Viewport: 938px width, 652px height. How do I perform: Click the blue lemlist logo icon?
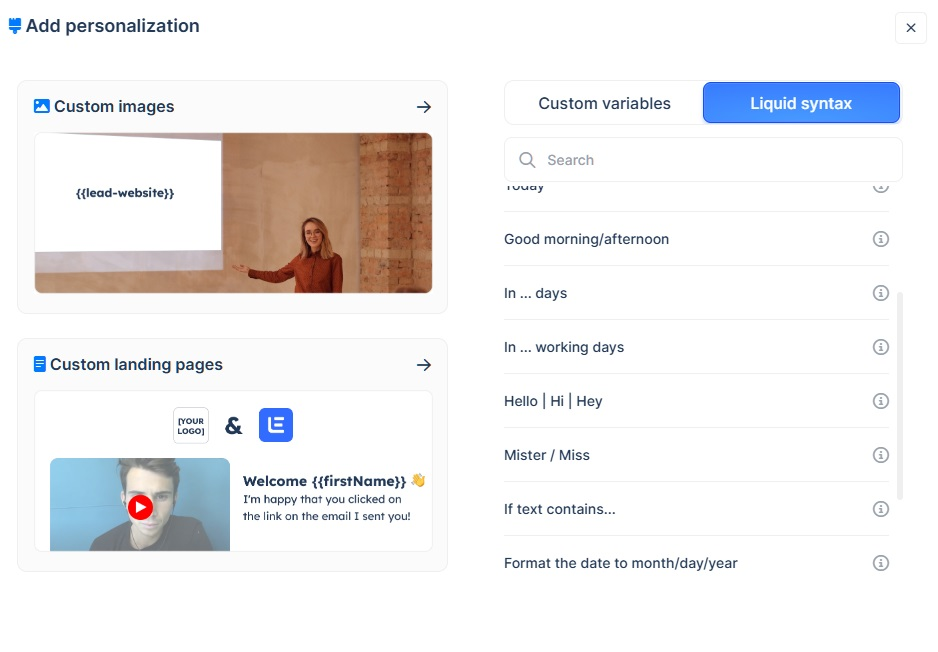pos(276,425)
